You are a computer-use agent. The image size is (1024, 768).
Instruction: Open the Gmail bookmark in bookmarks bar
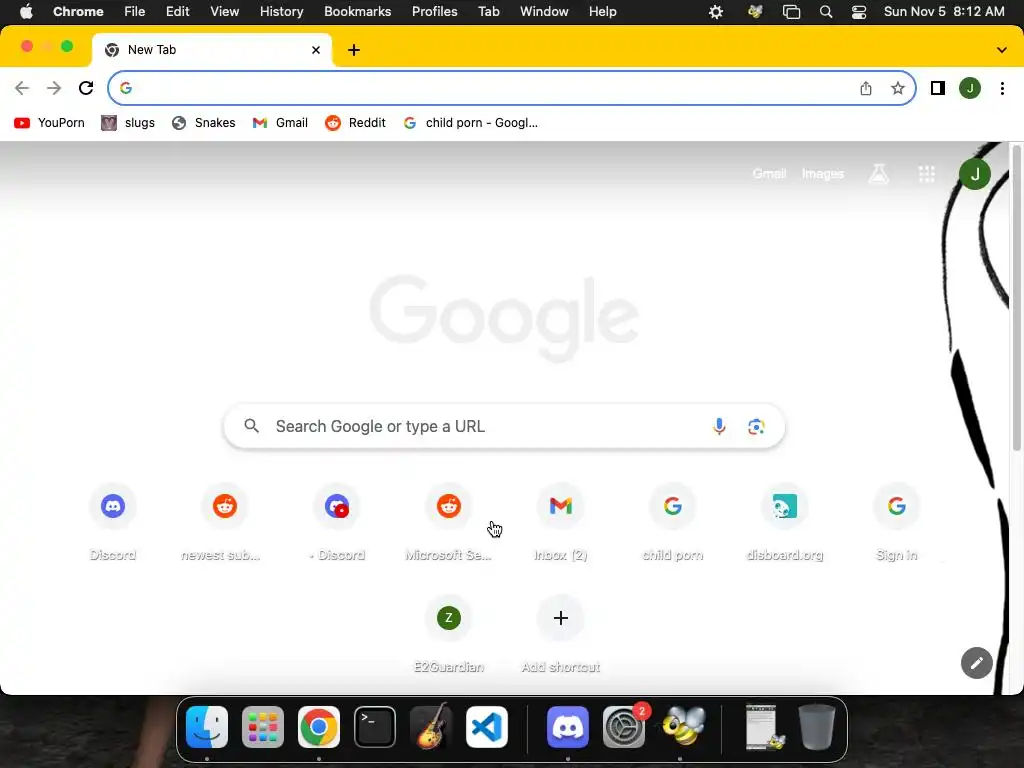(280, 123)
